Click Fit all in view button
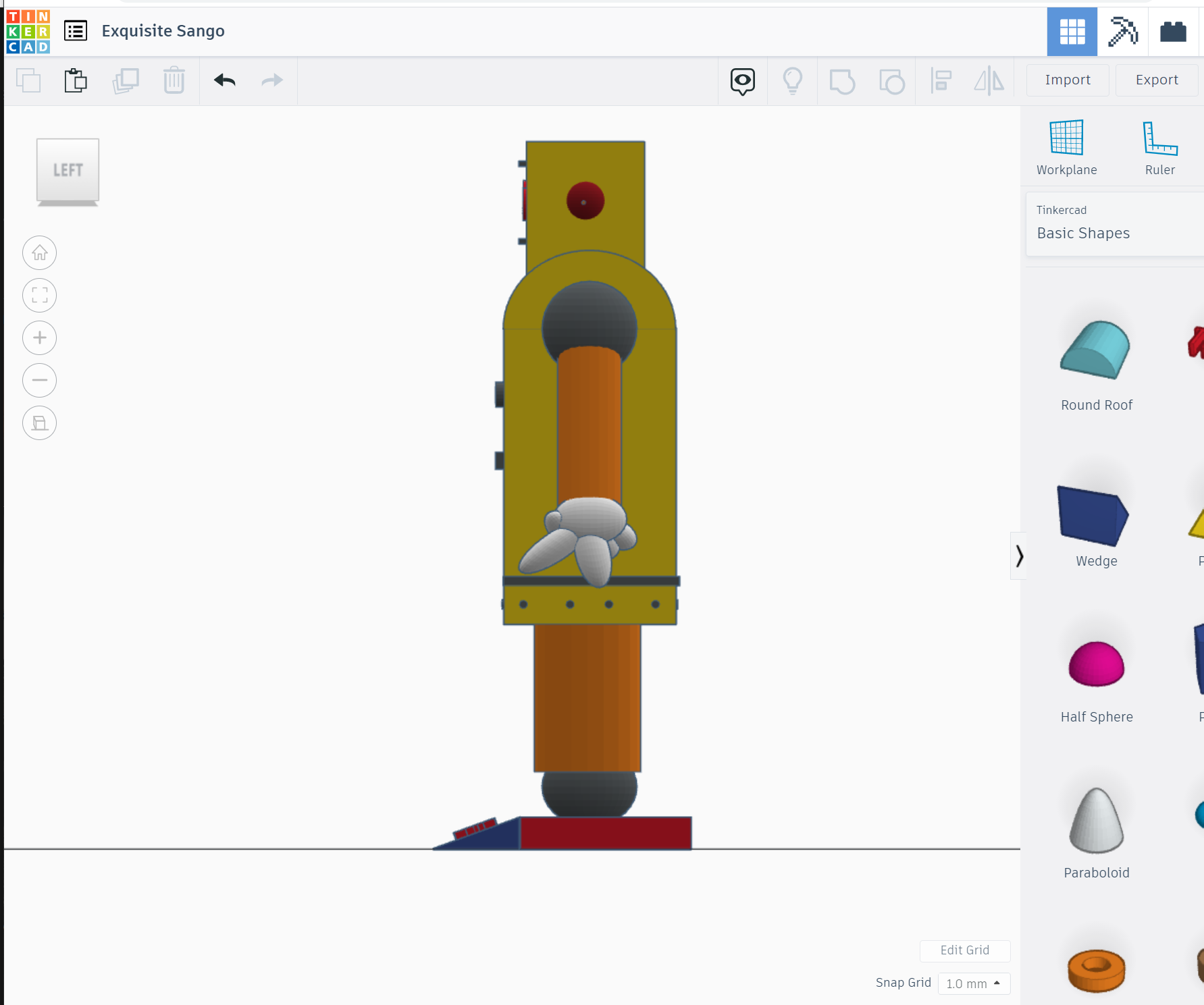The height and width of the screenshot is (1005, 1204). tap(40, 296)
